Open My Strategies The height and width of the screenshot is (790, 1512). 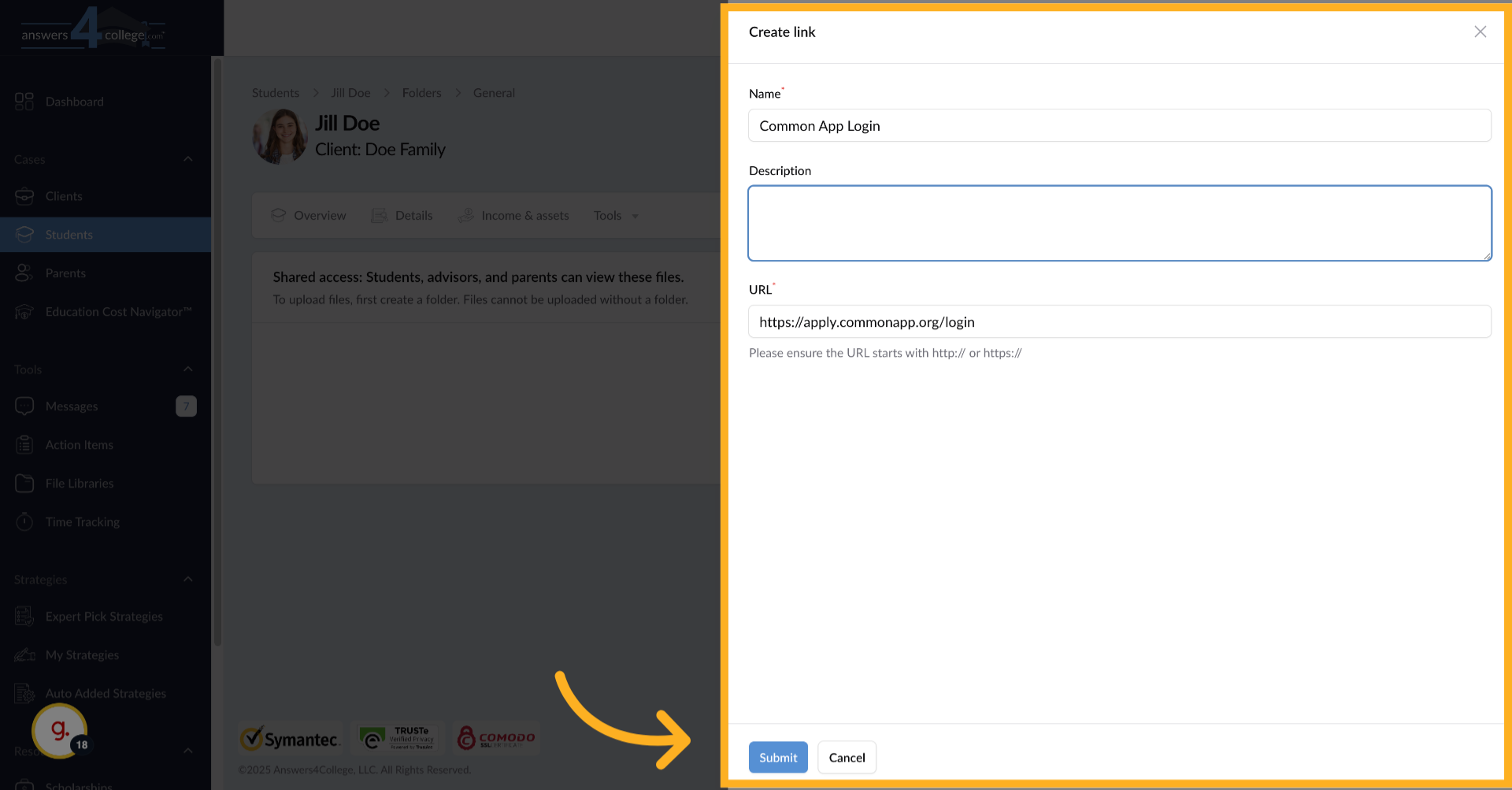pyautogui.click(x=82, y=655)
